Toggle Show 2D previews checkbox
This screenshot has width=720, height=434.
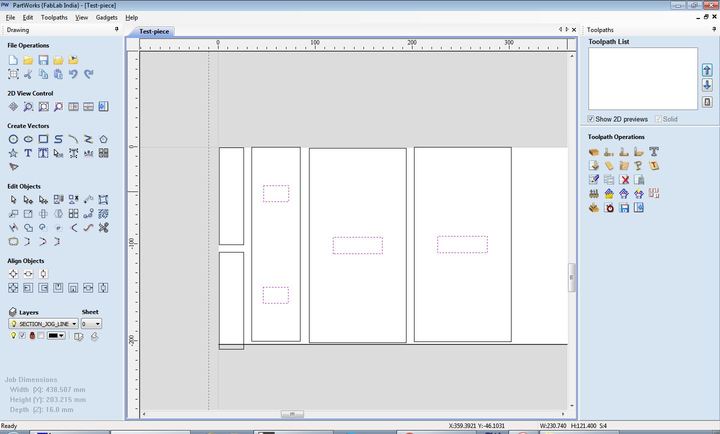[591, 119]
